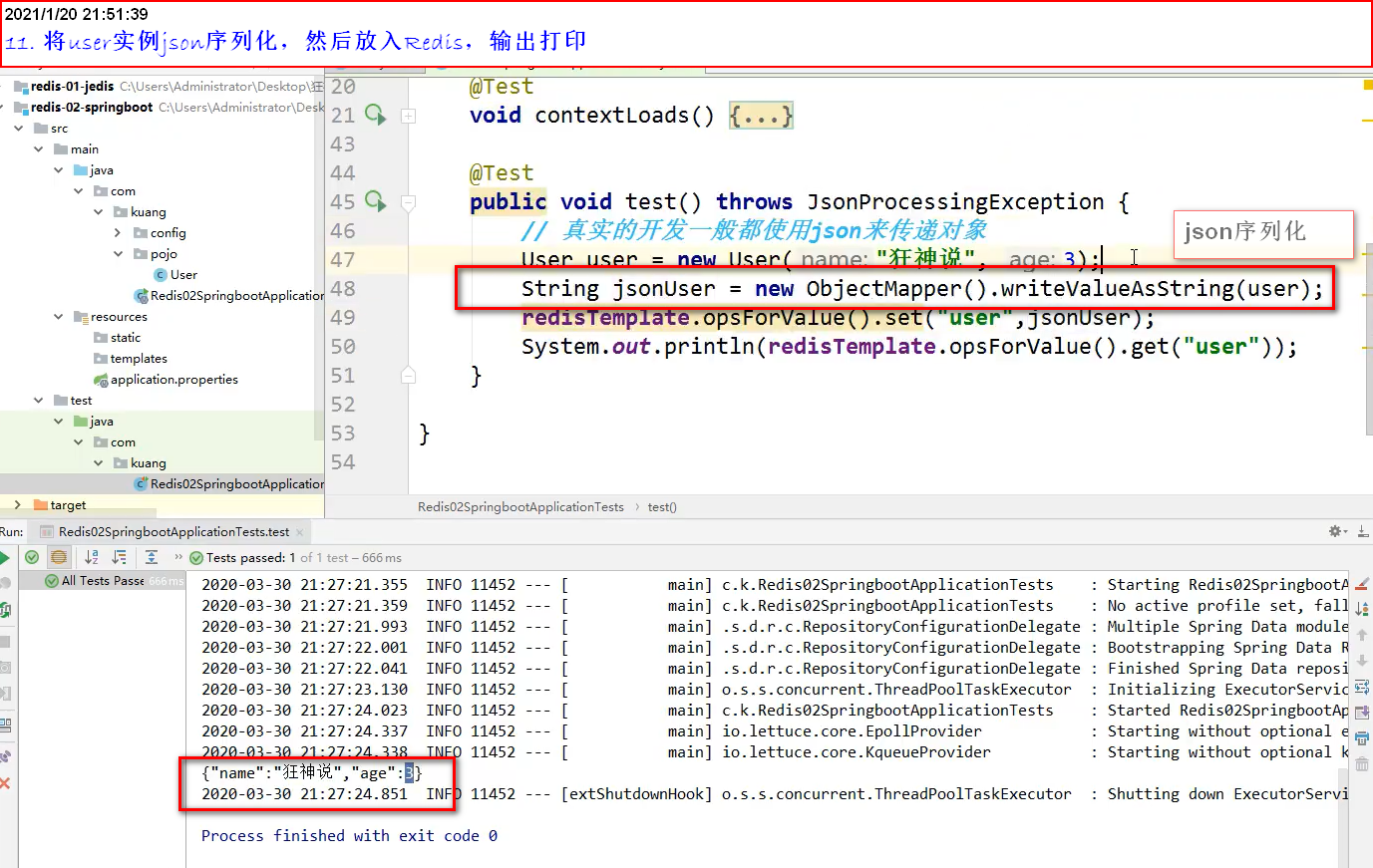This screenshot has height=868, width=1373.
Task: Run contextLoads test from gutter icon
Action: pos(375,115)
